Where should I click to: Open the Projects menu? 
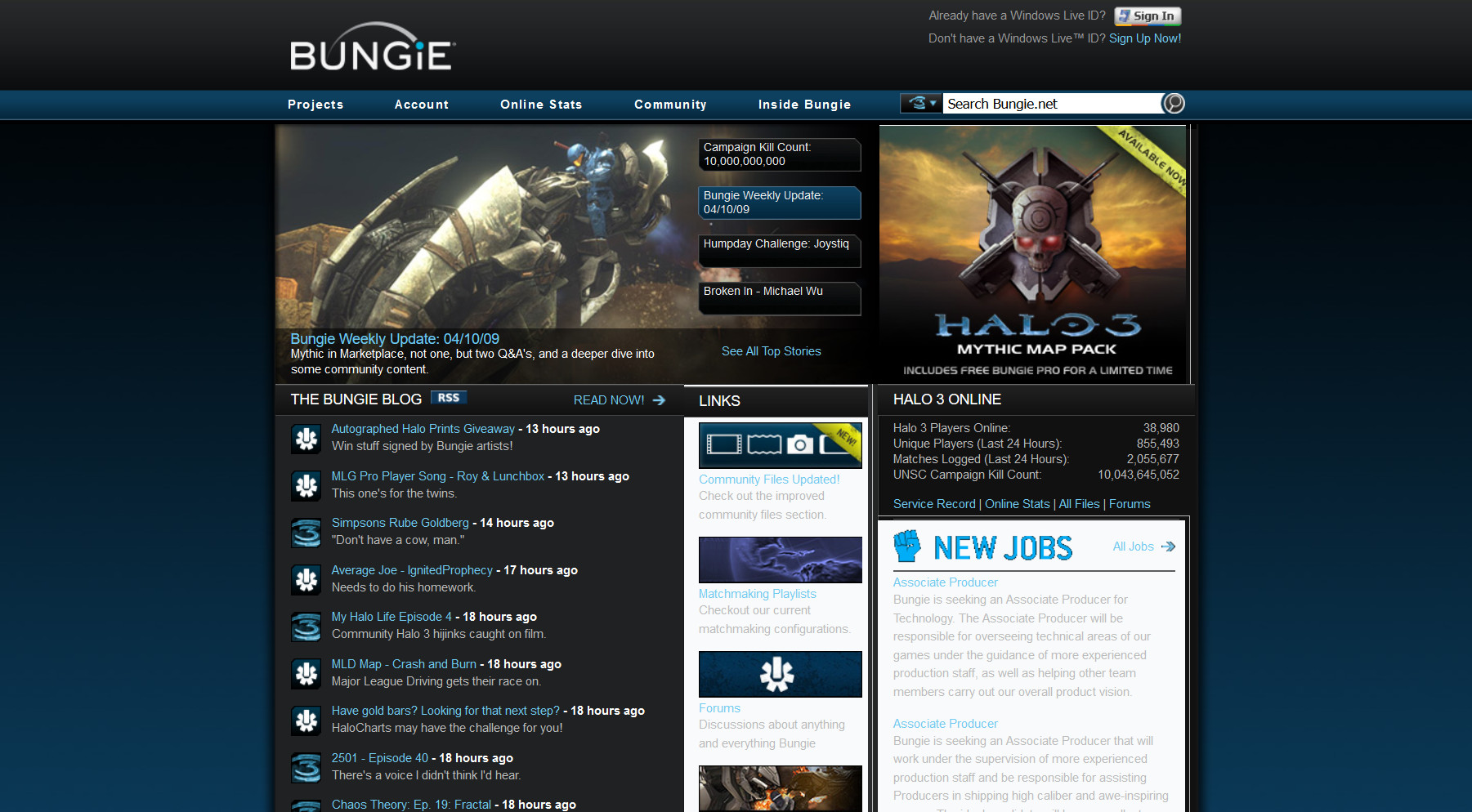tap(315, 105)
